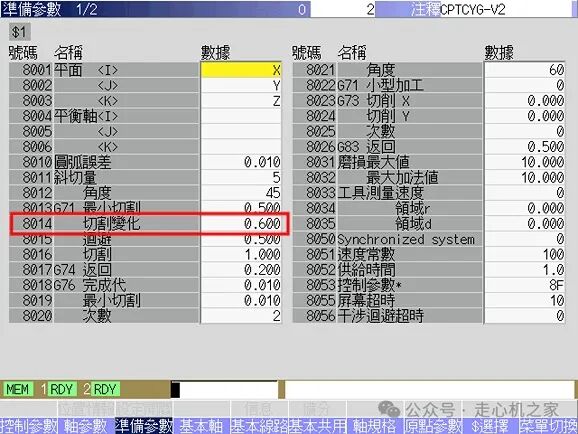Click the MEM mode status indicator
578x434 pixels.
[x=18, y=389]
